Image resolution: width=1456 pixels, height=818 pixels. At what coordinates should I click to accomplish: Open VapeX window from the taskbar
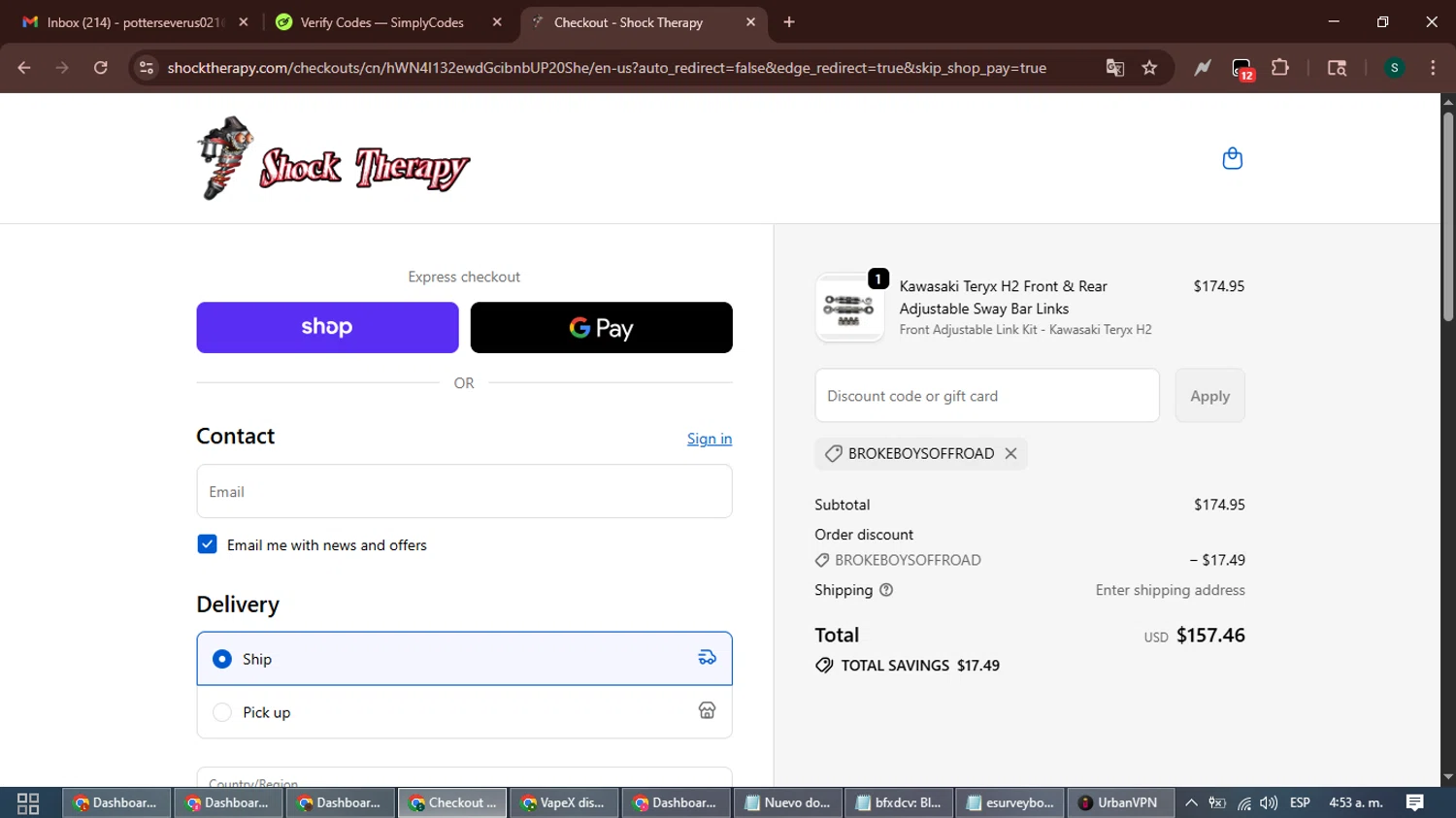tap(564, 803)
